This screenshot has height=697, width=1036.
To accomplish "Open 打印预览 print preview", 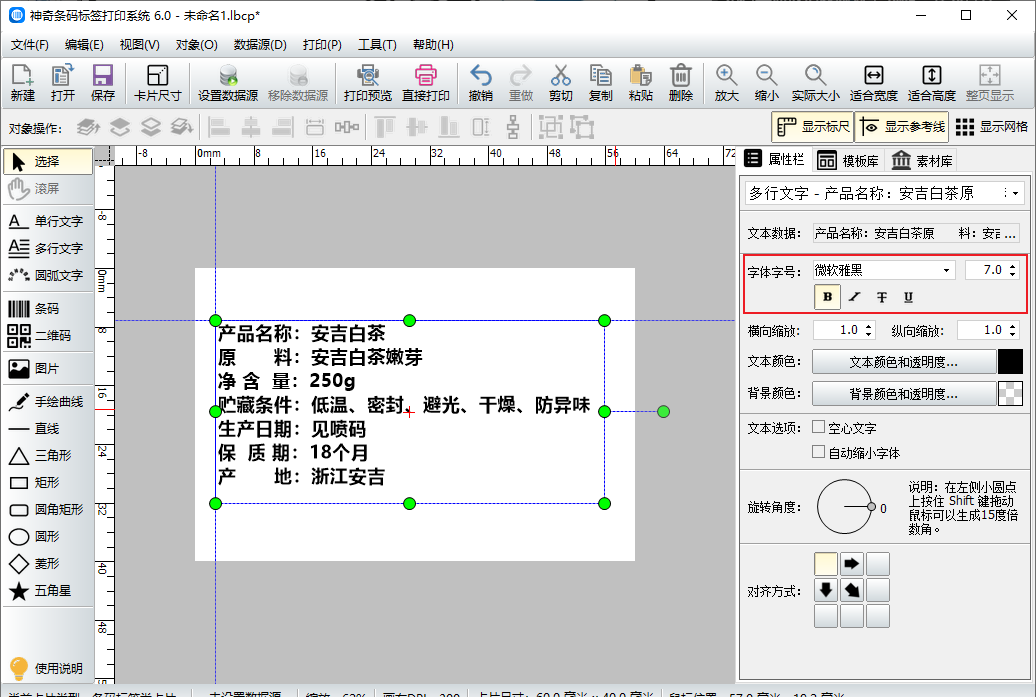I will pyautogui.click(x=367, y=83).
